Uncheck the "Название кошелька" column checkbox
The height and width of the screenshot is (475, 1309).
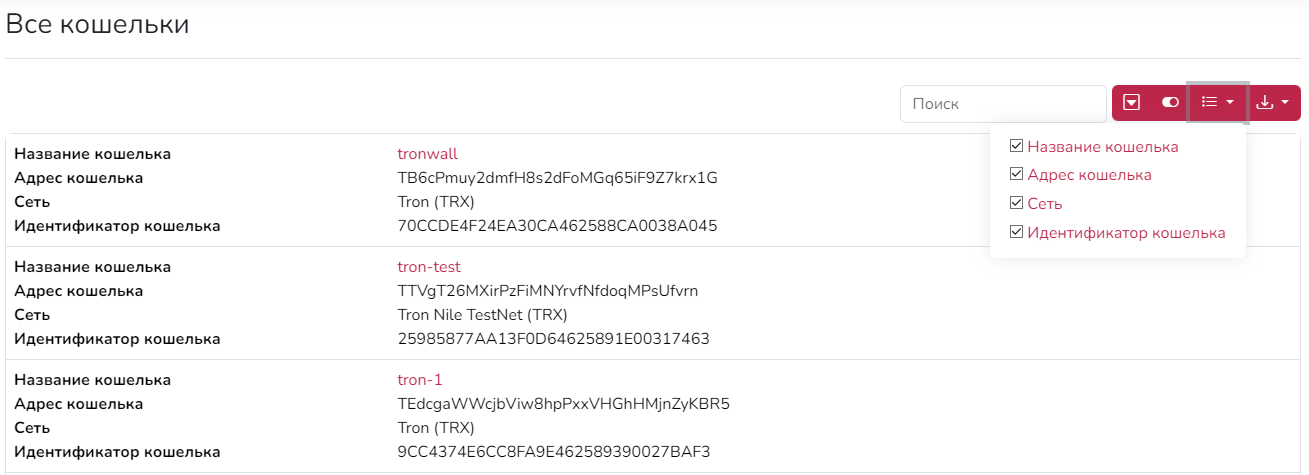coord(1017,147)
